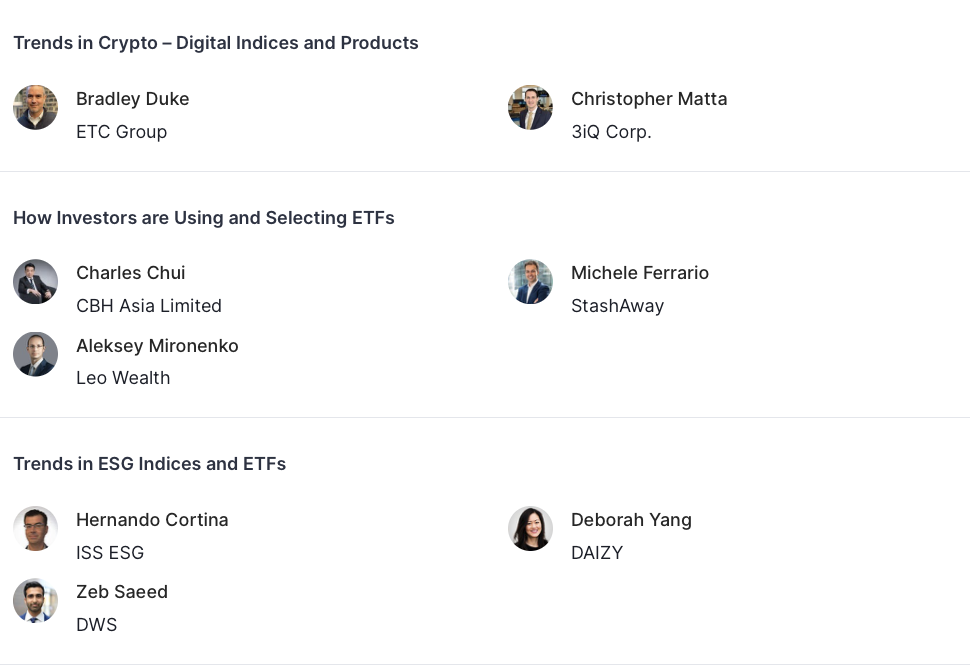Image resolution: width=970 pixels, height=670 pixels.
Task: Click Christopher Matta's profile photo
Action: pyautogui.click(x=530, y=107)
